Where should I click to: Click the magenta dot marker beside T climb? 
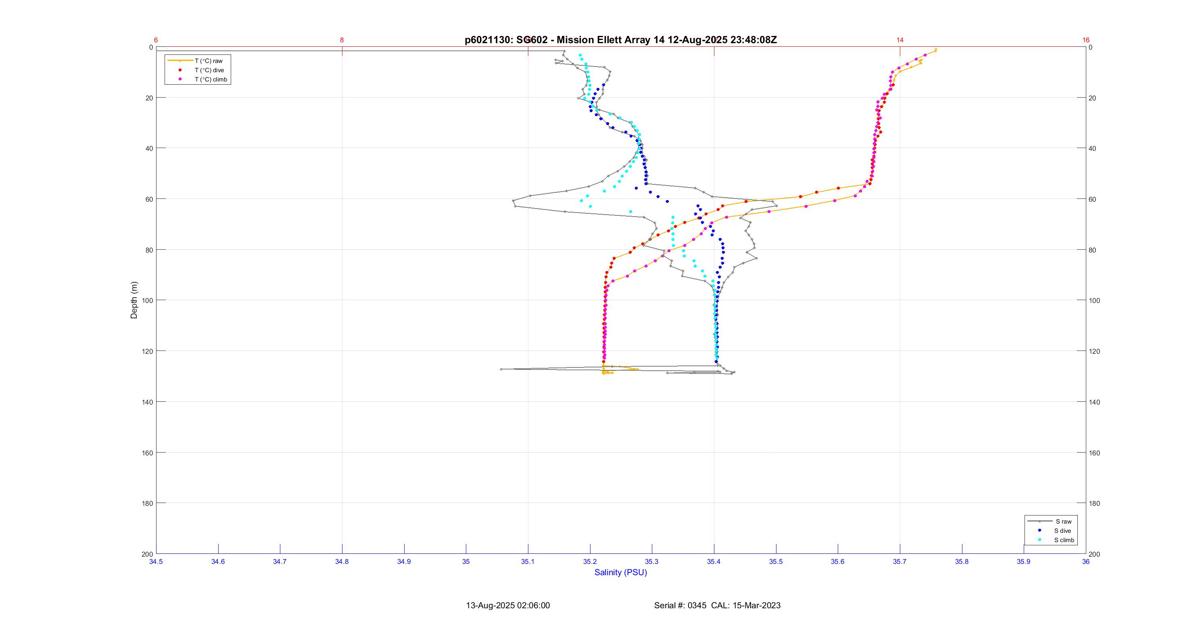pos(180,79)
